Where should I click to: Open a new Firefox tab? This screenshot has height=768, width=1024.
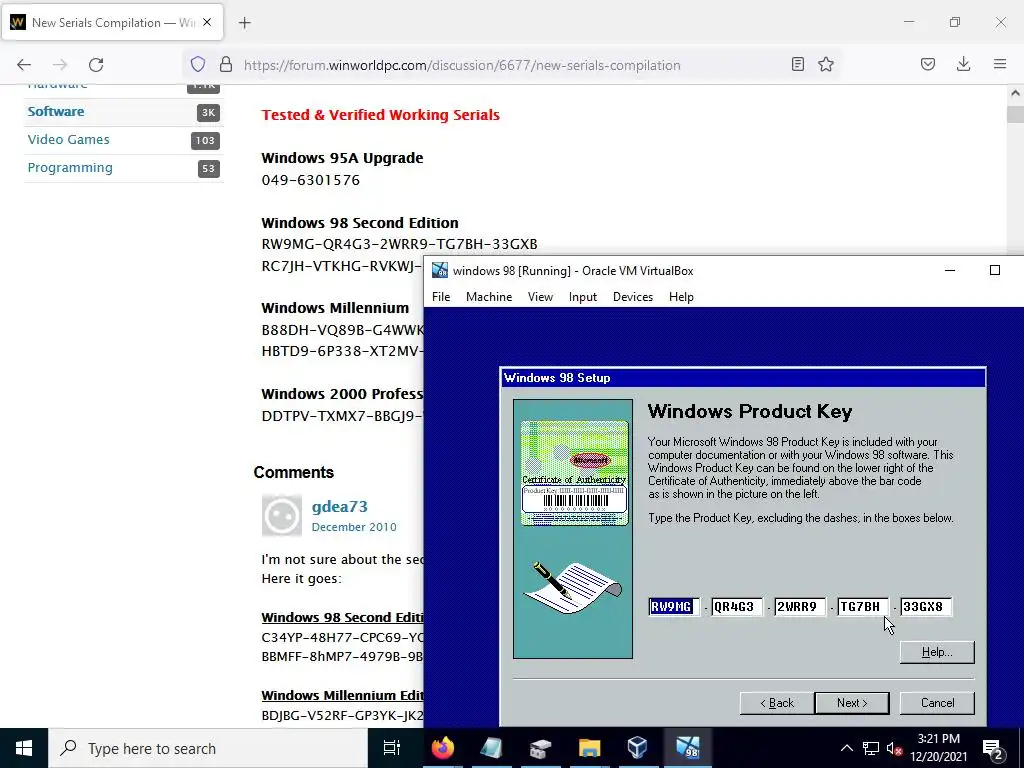coord(244,23)
